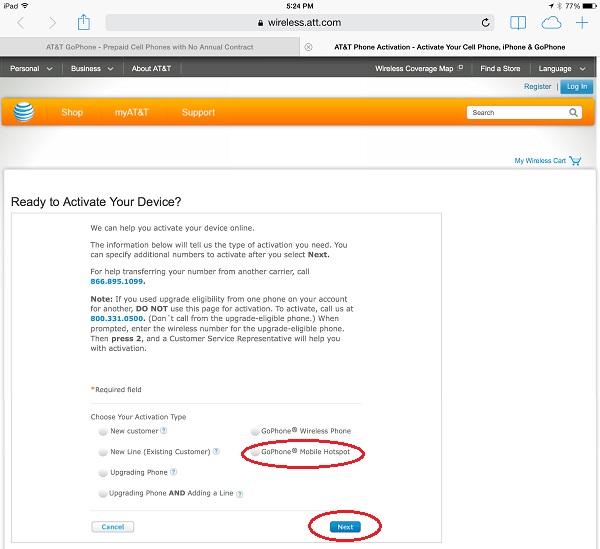Image resolution: width=600 pixels, height=549 pixels.
Task: Click the external link icon after Wireless Coverage Map
Action: coord(460,68)
